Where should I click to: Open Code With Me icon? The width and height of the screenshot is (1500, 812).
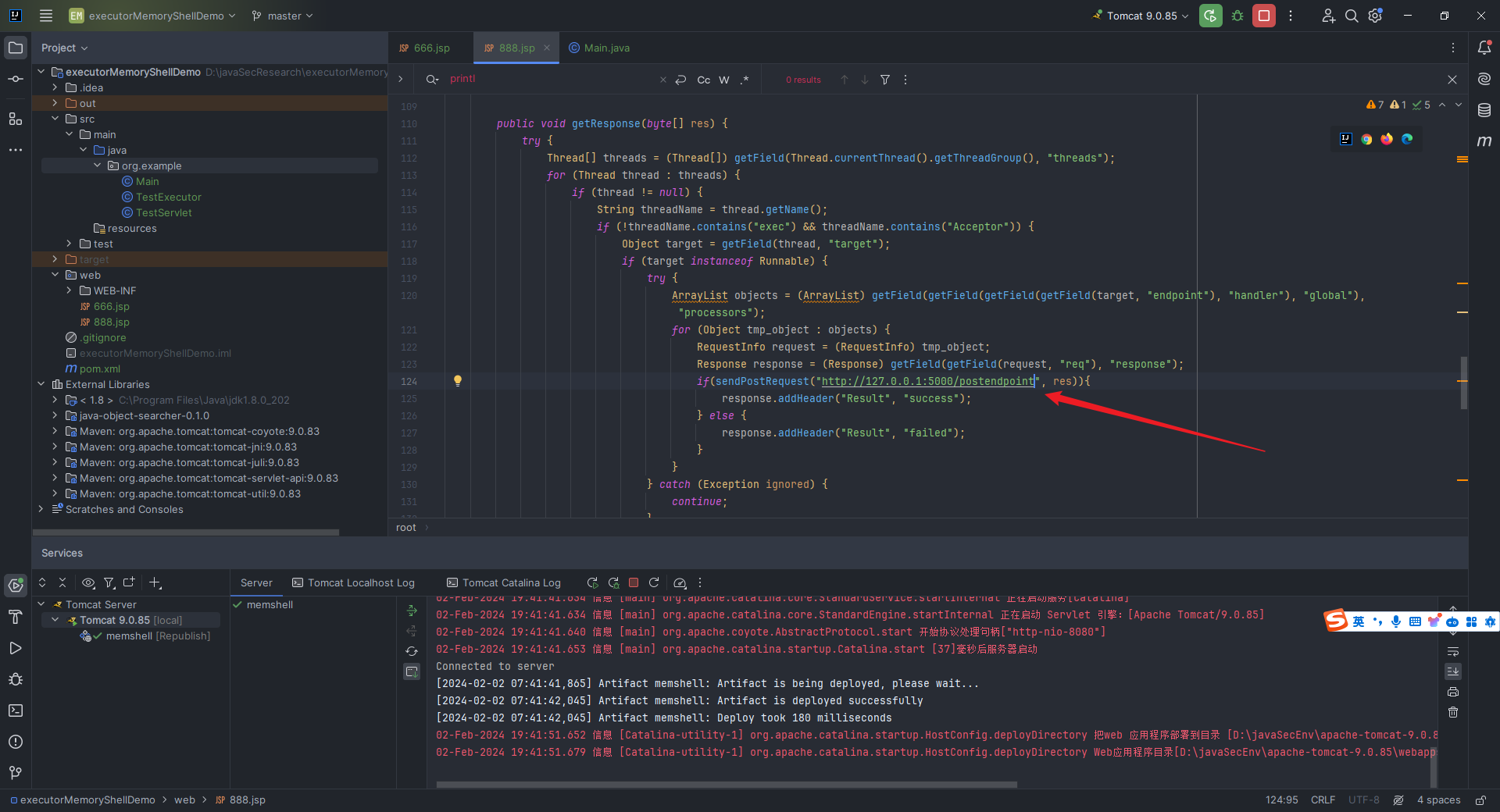pyautogui.click(x=1328, y=16)
